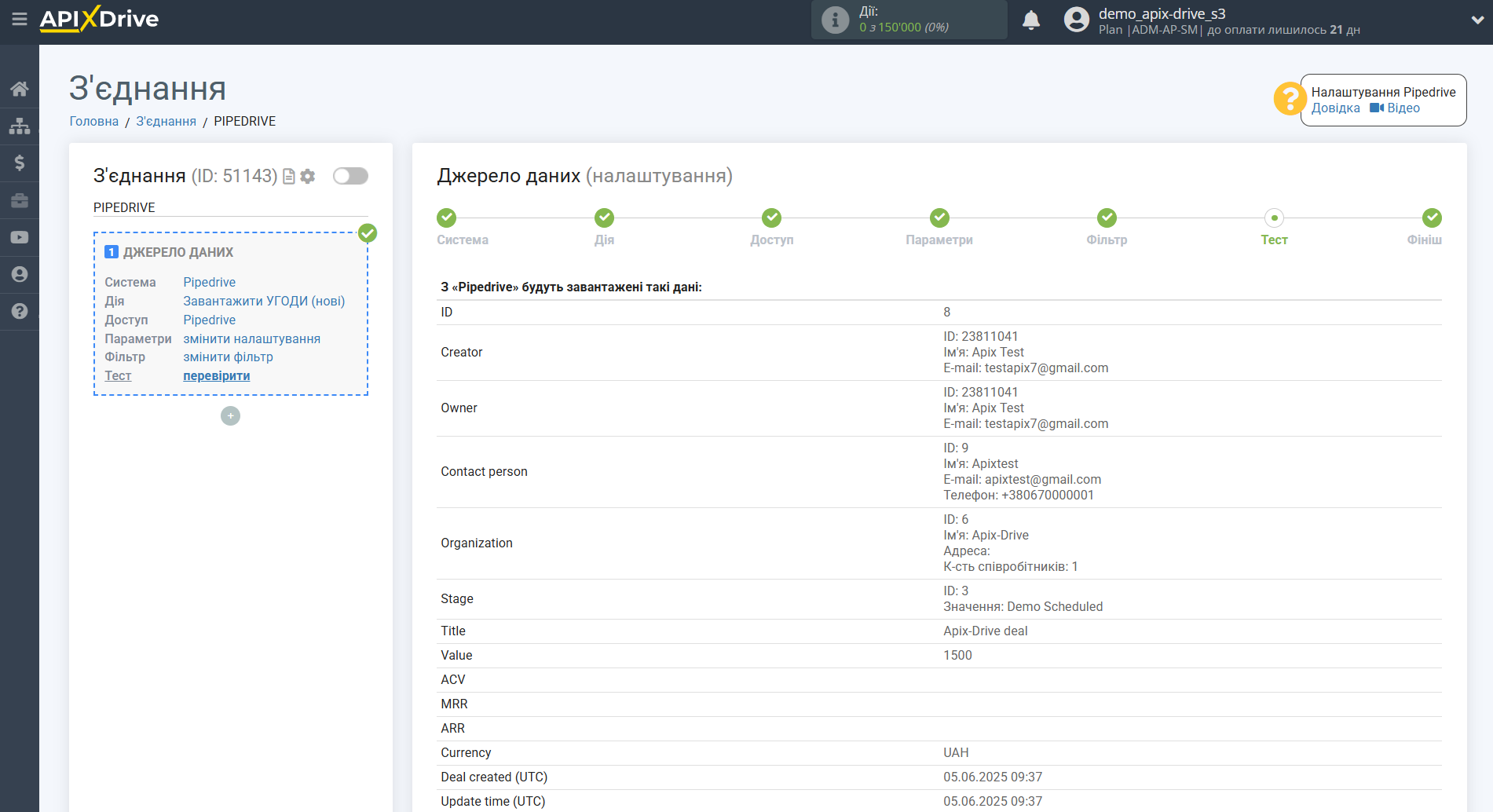The width and height of the screenshot is (1493, 812).
Task: Click the orange help question mark icon
Action: (1290, 99)
